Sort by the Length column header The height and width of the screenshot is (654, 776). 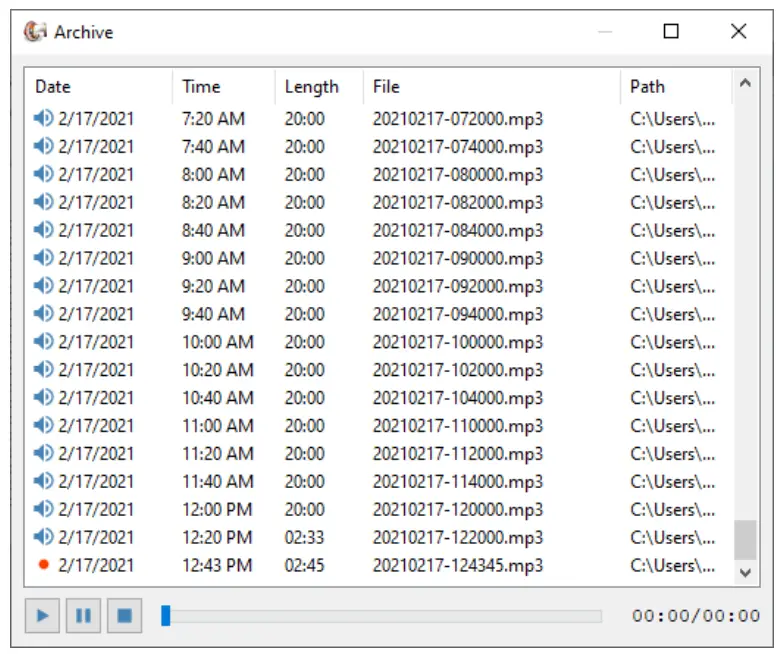[x=319, y=87]
